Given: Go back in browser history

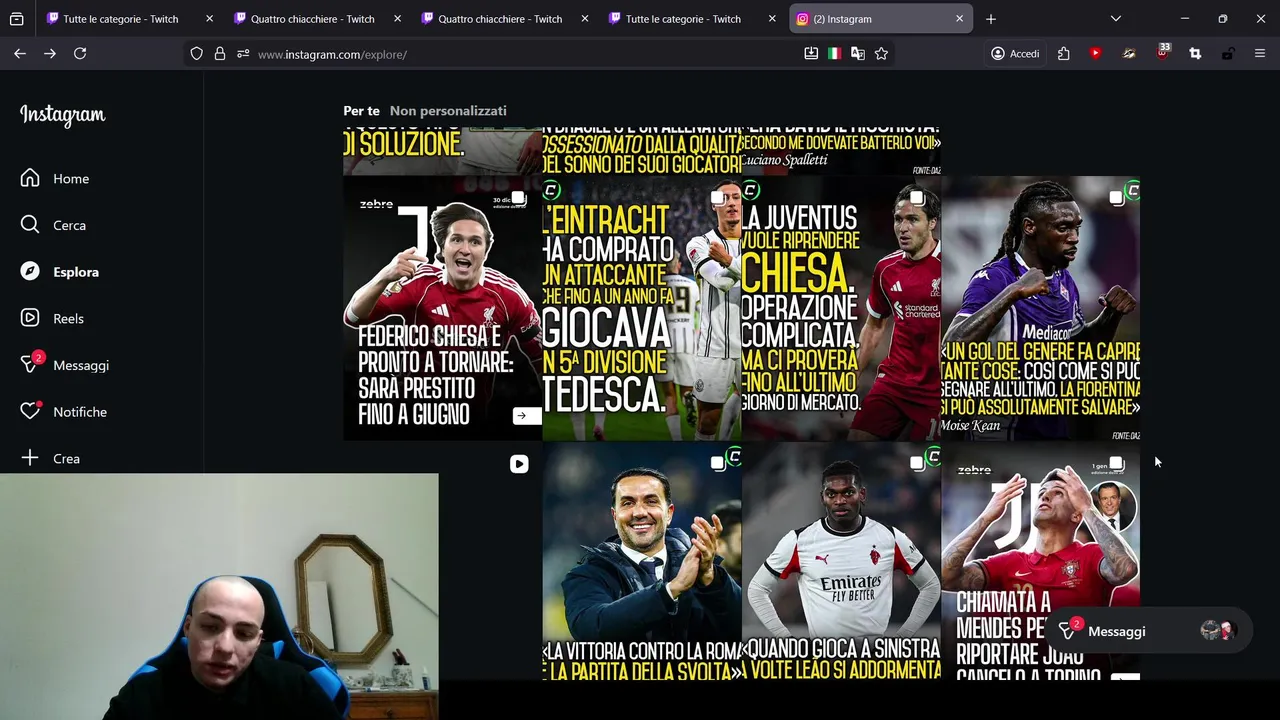Looking at the screenshot, I should (x=20, y=54).
